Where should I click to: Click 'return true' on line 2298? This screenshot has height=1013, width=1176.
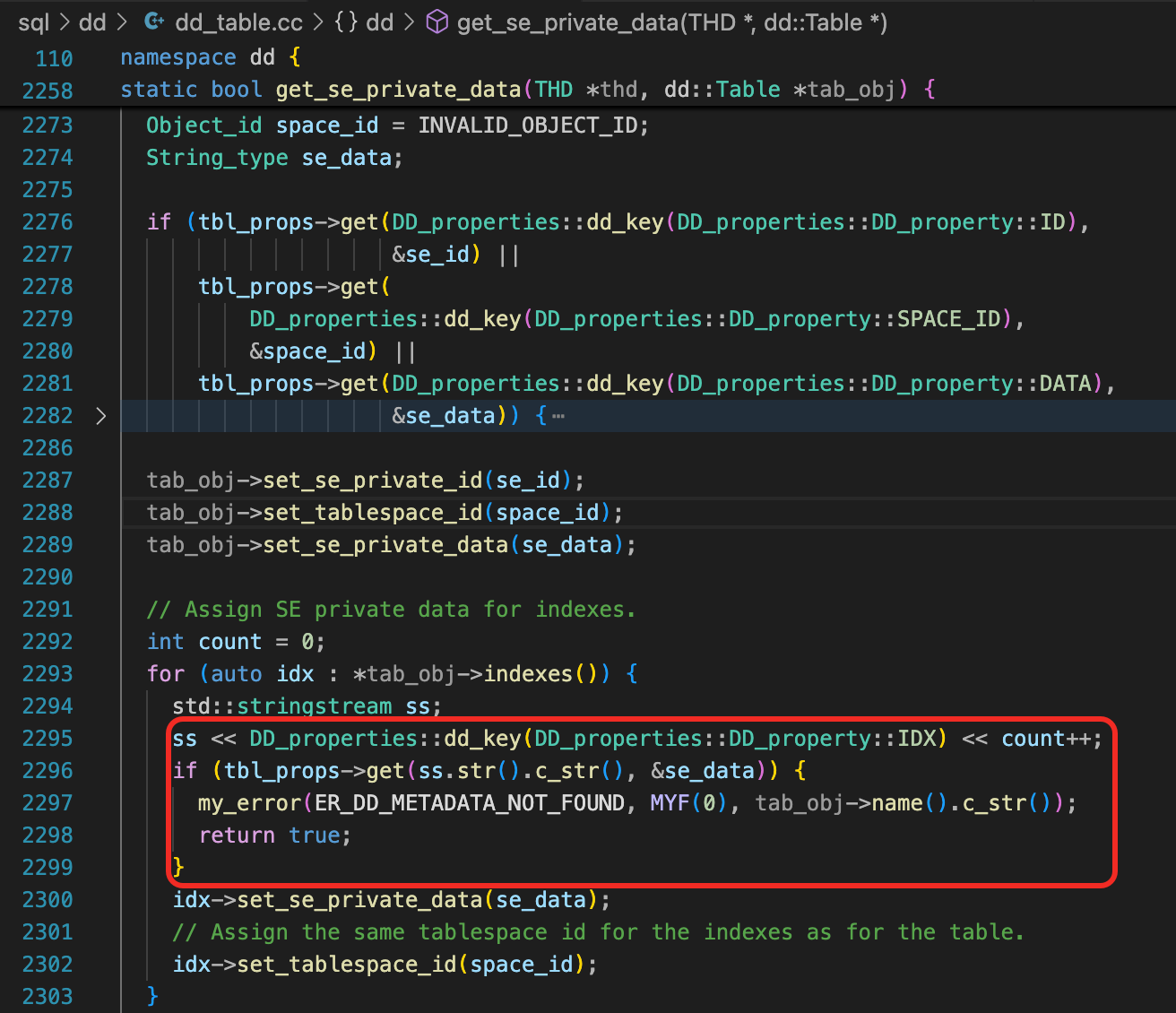274,836
